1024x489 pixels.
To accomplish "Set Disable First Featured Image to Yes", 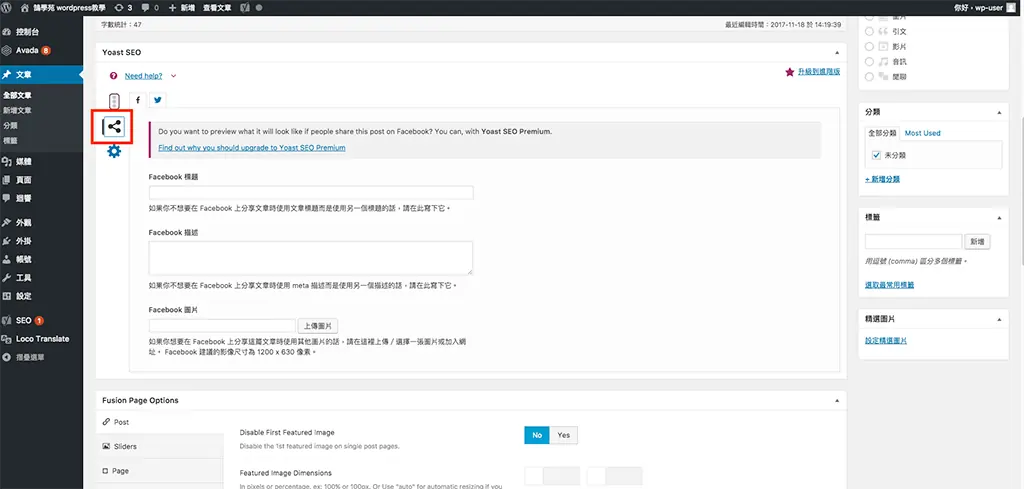I will pyautogui.click(x=564, y=435).
